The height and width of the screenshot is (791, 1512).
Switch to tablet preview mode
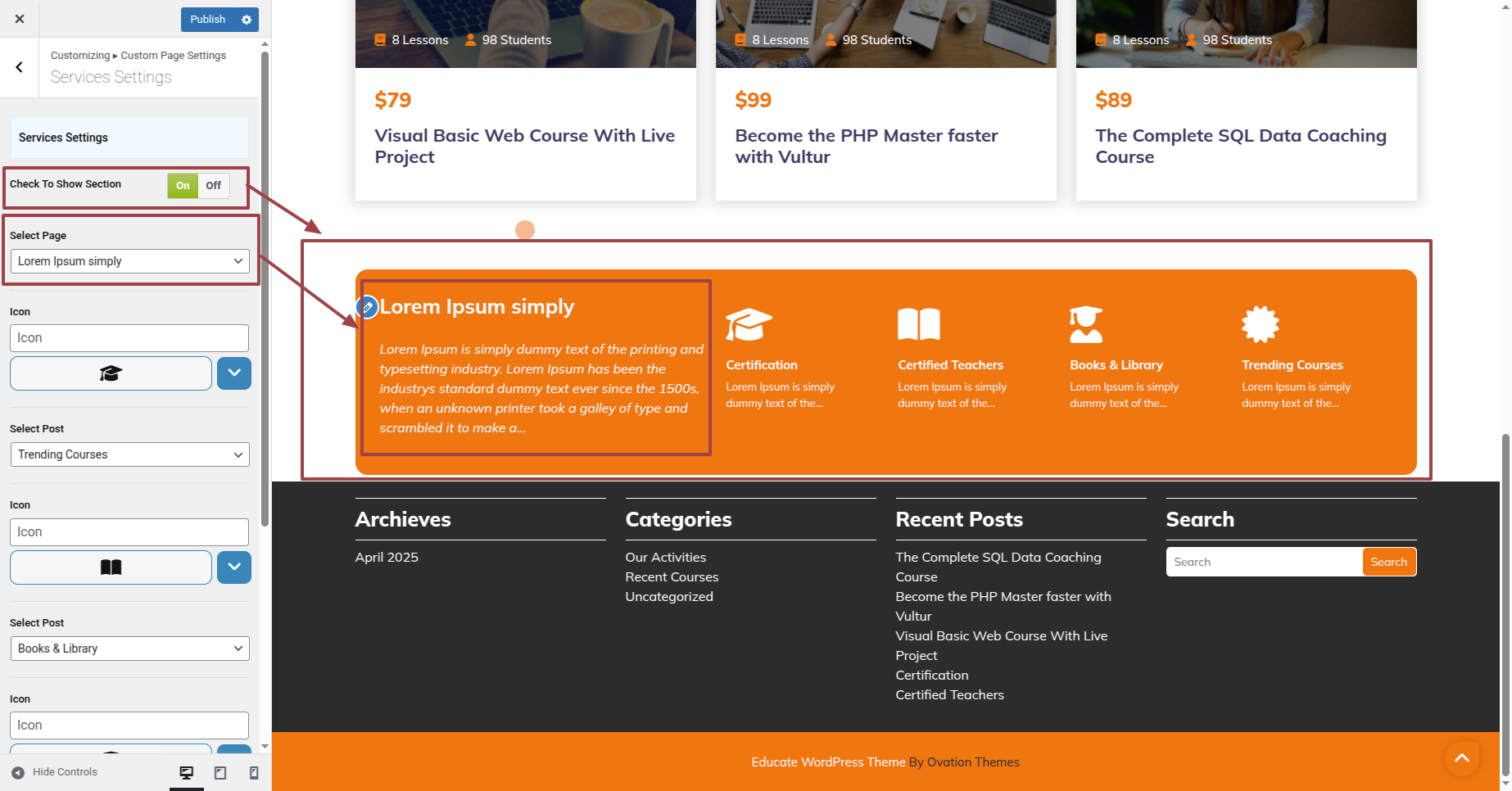click(220, 772)
